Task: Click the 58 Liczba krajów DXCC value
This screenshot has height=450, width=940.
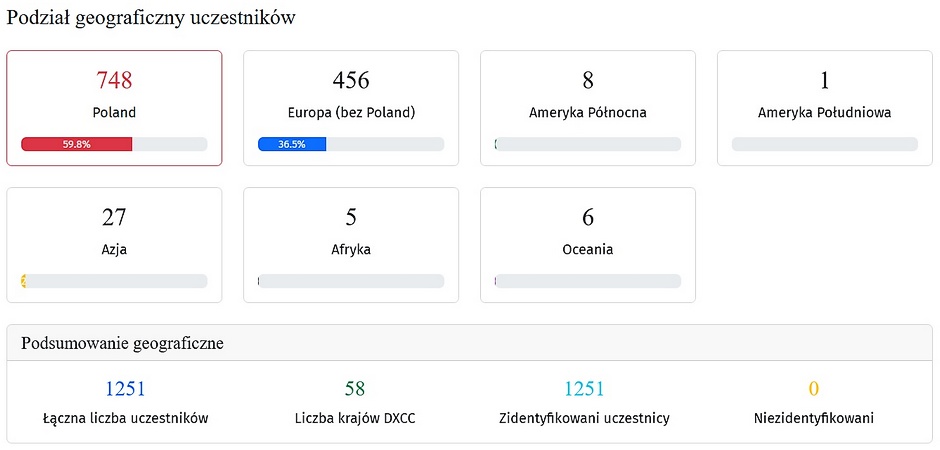Action: coord(355,389)
